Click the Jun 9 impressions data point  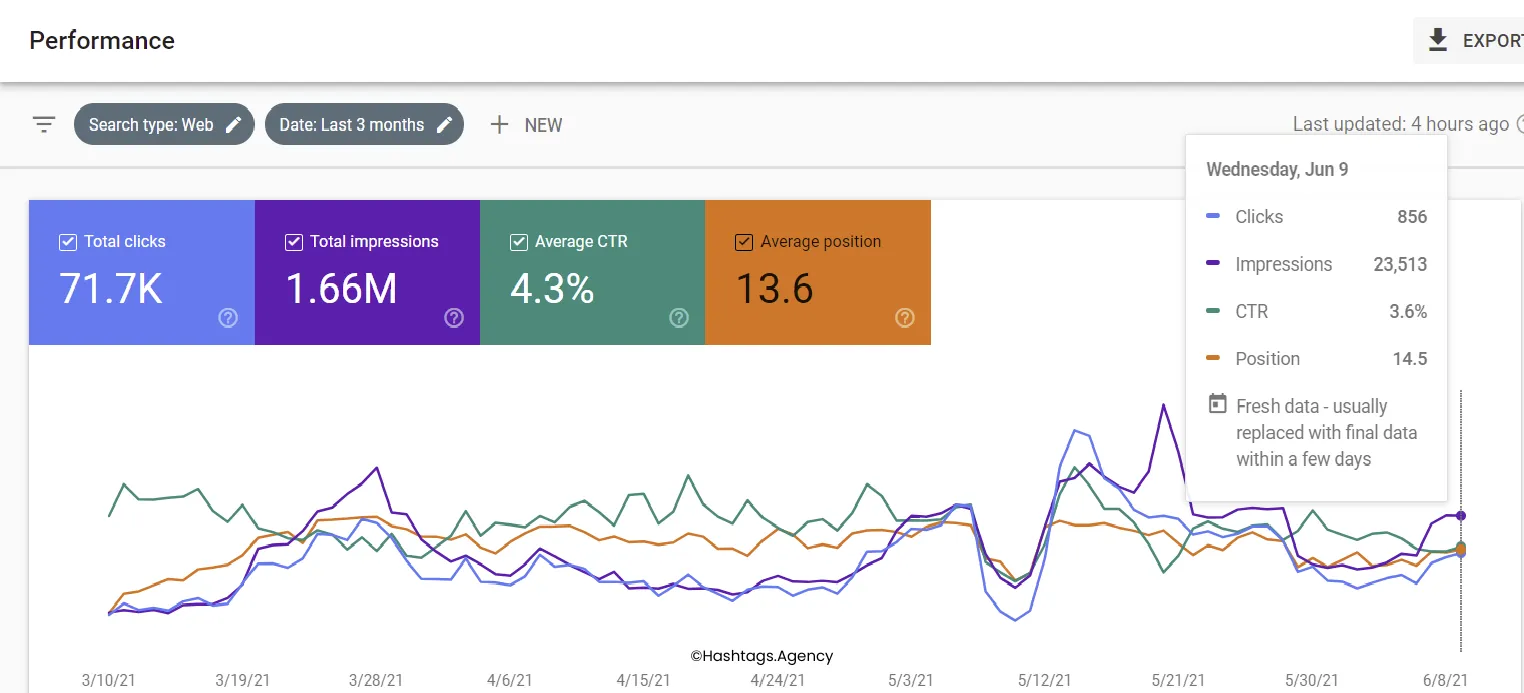1461,516
